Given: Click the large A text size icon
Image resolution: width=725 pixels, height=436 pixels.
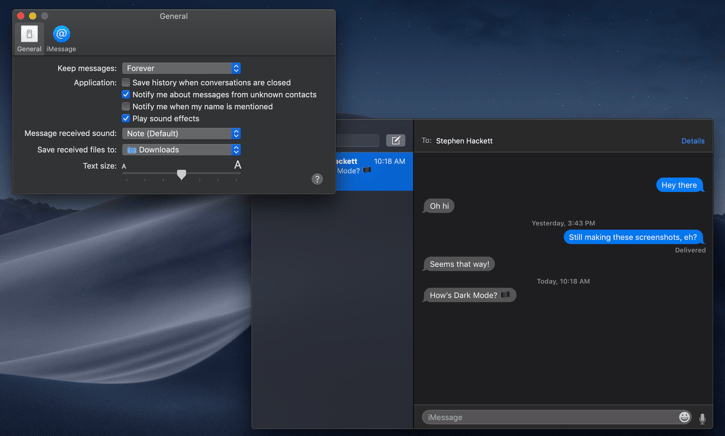Looking at the screenshot, I should 237,165.
